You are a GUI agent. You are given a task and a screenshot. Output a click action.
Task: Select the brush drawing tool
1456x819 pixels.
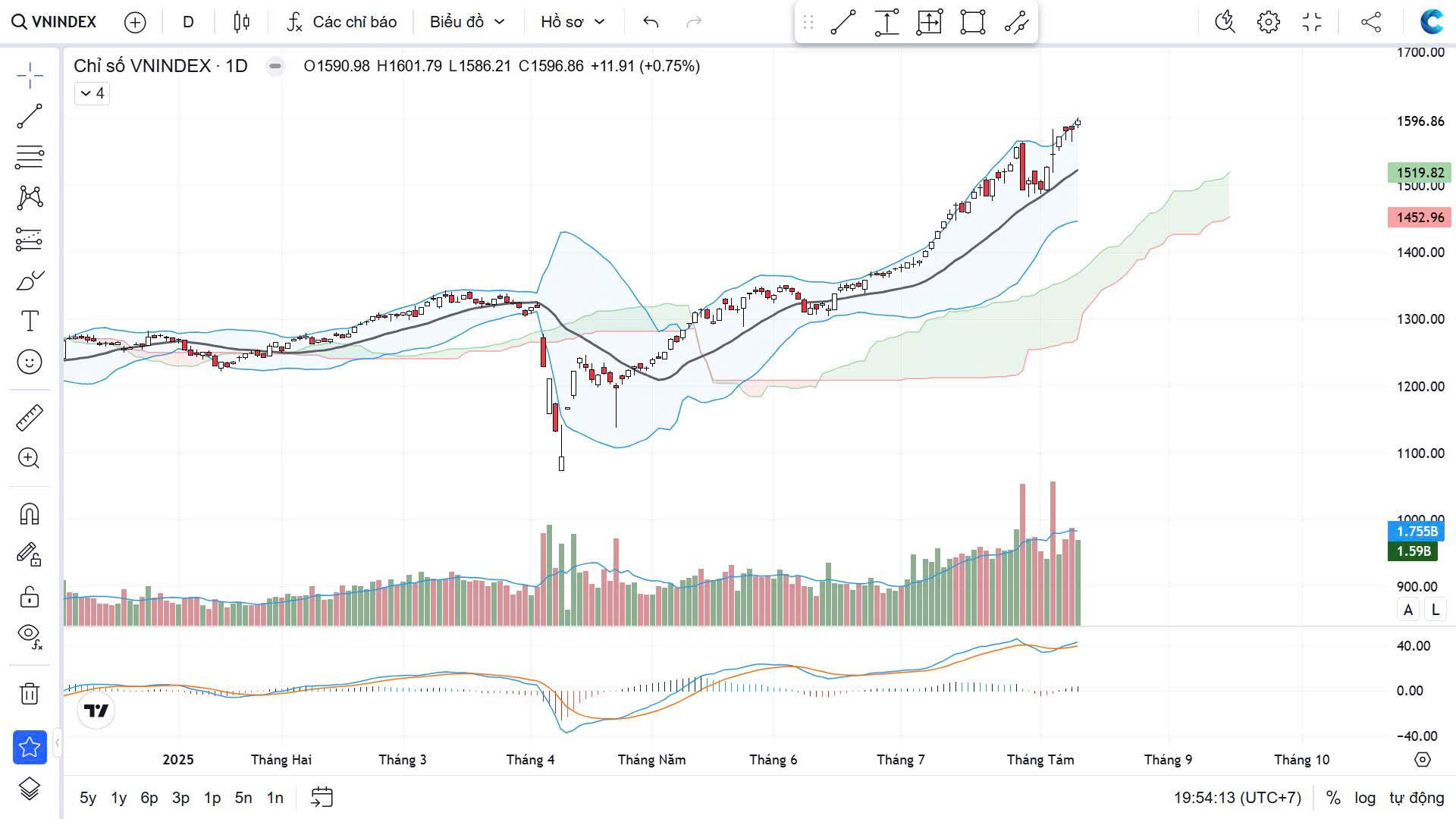(30, 281)
